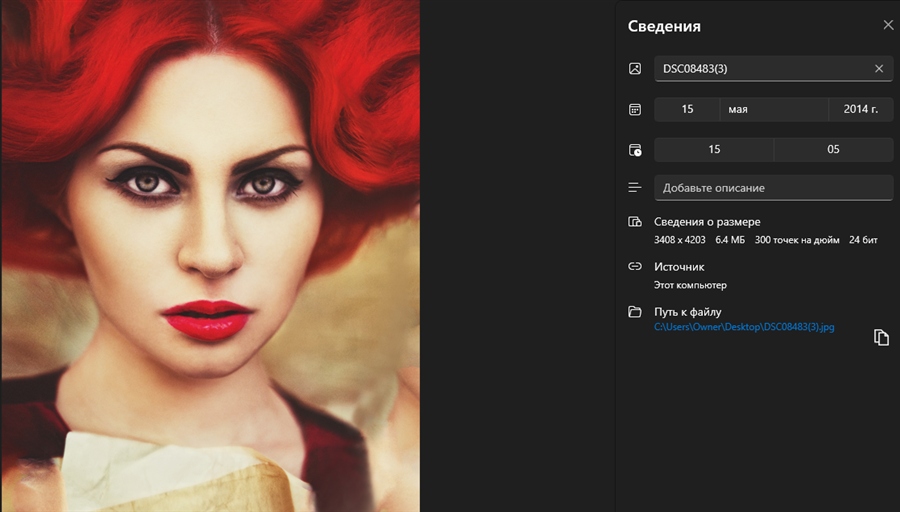Click the Источник link chain icon
Screen dimensions: 900x512
tap(634, 267)
